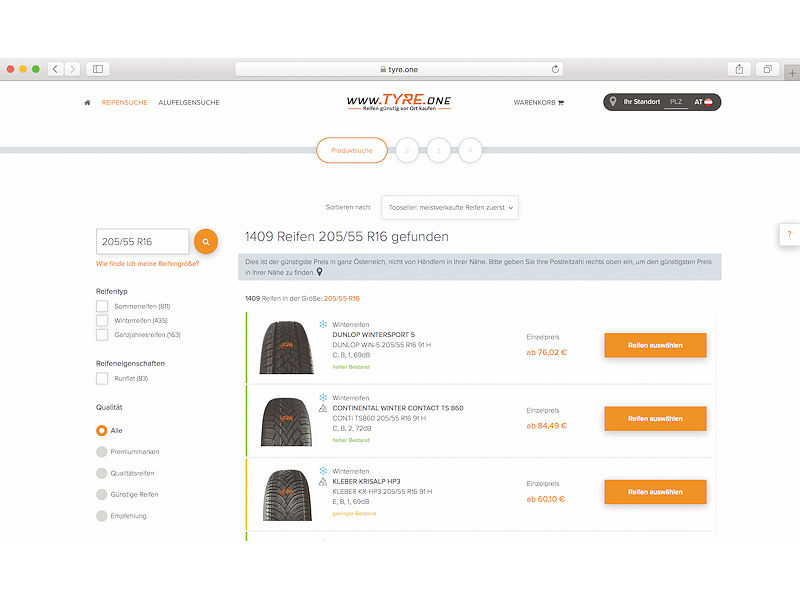Viewport: 800px width, 600px height.
Task: Click the home icon in navigation
Action: [x=87, y=103]
